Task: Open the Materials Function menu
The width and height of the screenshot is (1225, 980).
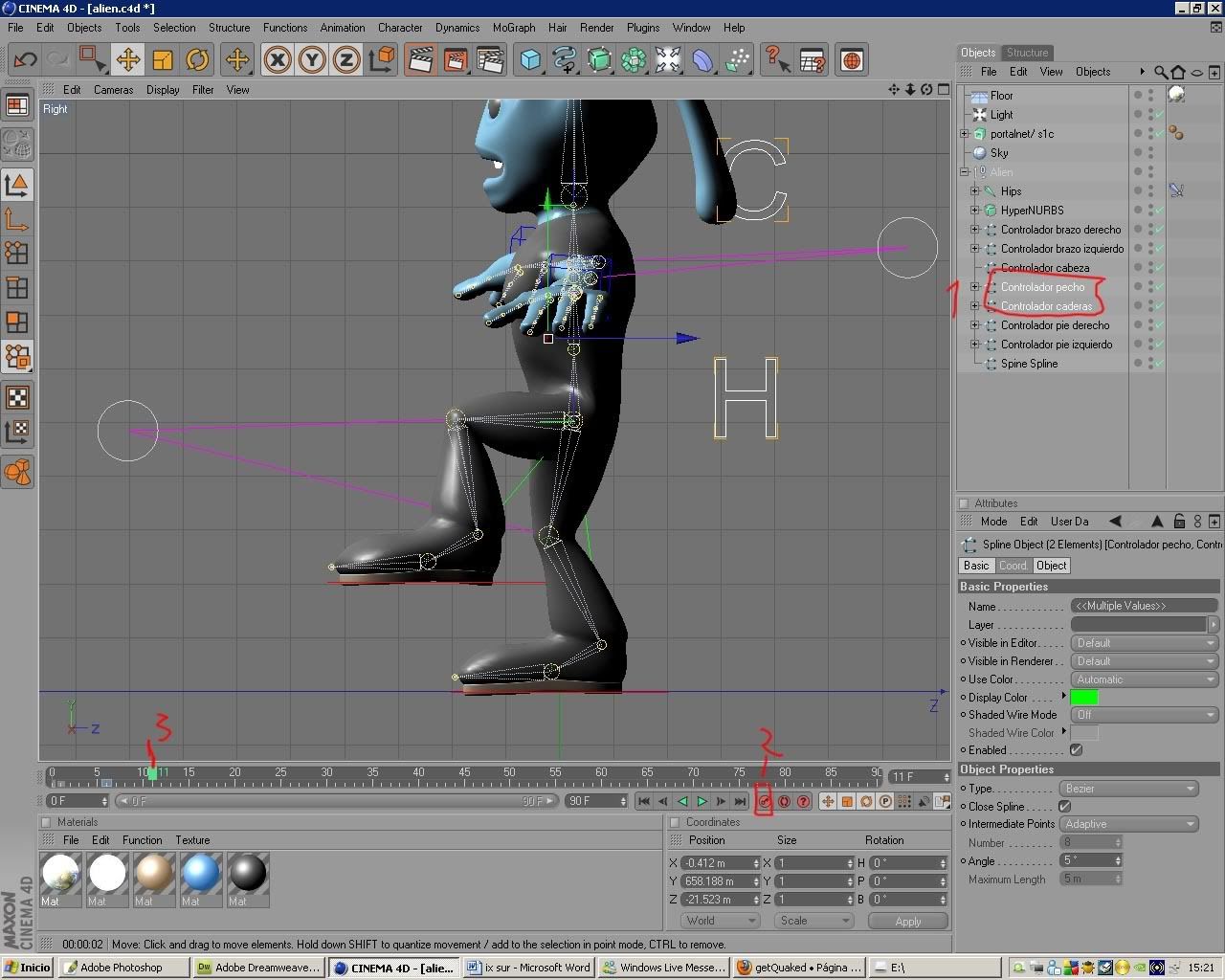Action: pyautogui.click(x=142, y=840)
